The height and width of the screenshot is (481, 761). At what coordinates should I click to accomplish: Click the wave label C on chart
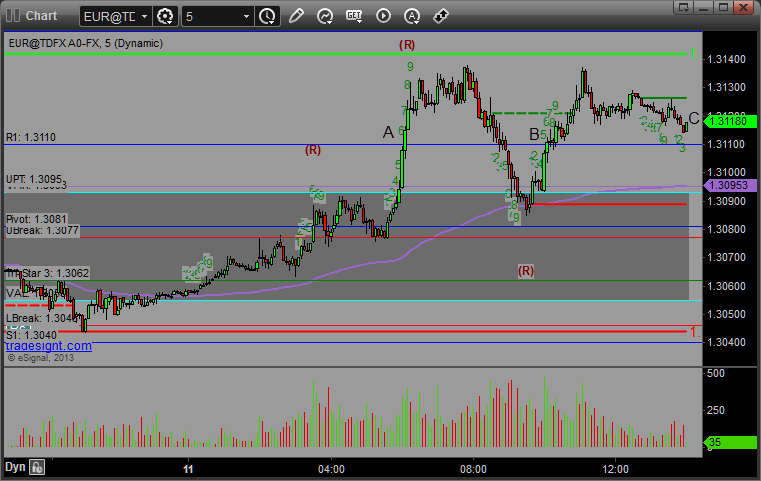coord(694,118)
